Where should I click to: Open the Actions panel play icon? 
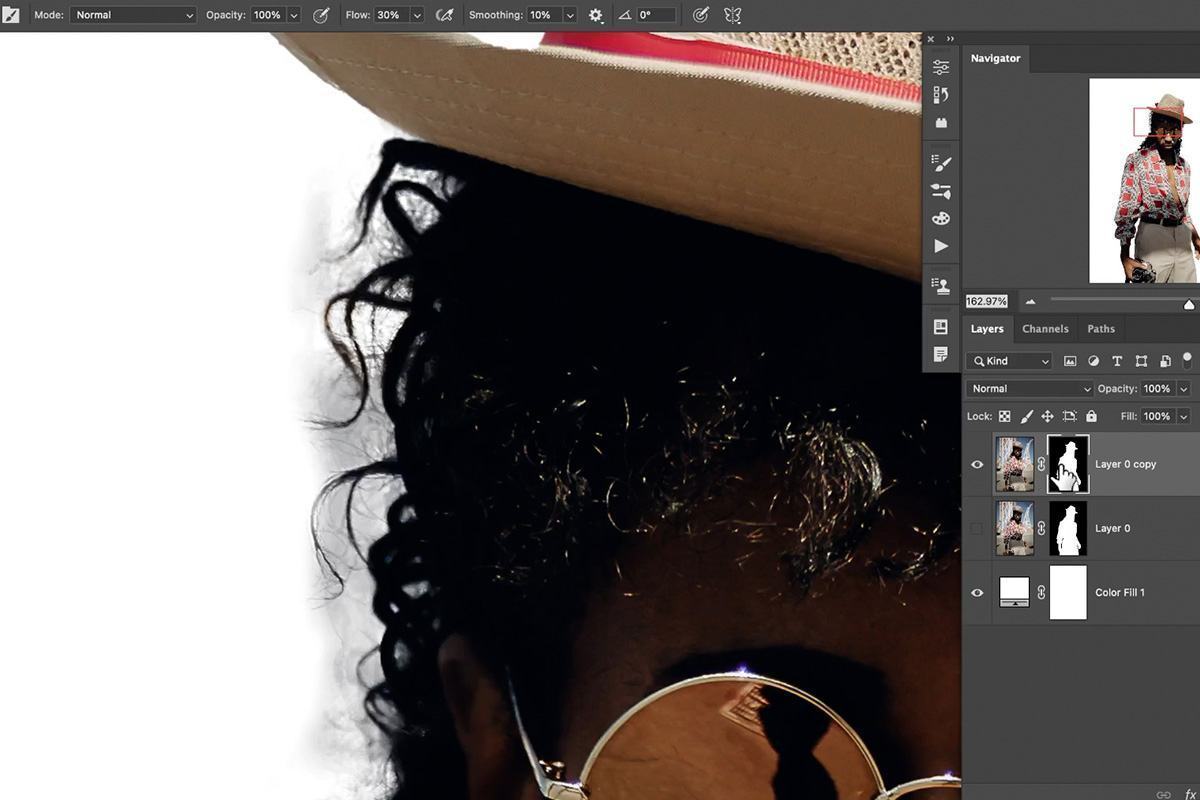(941, 246)
